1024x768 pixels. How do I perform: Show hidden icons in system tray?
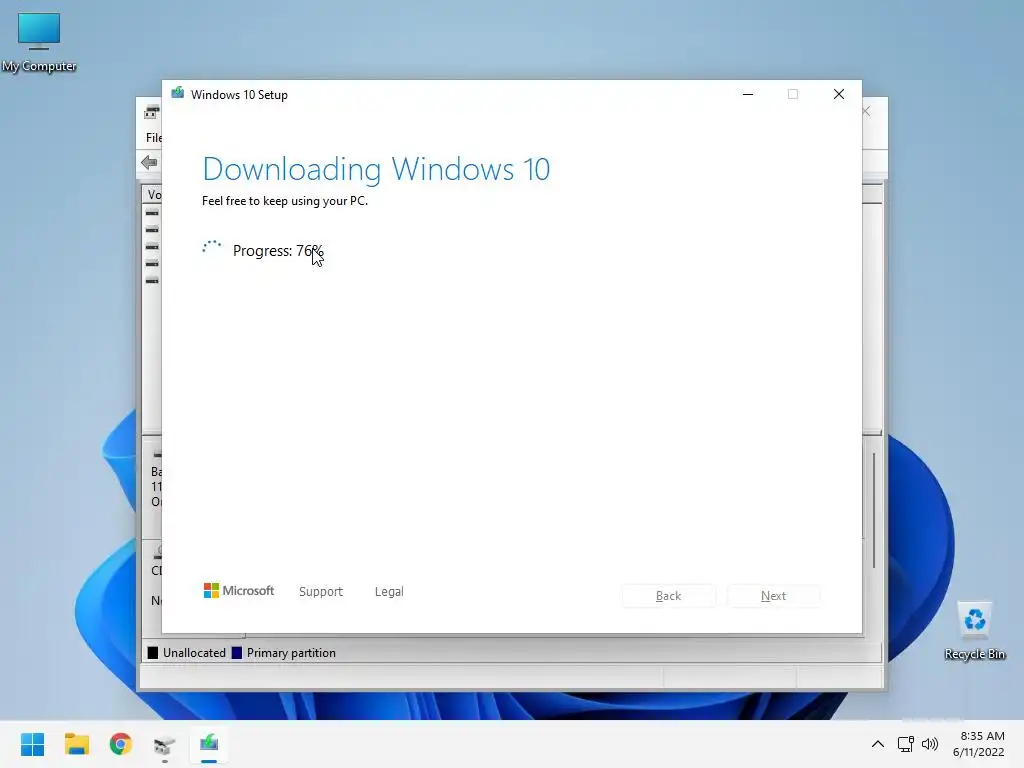(x=878, y=744)
